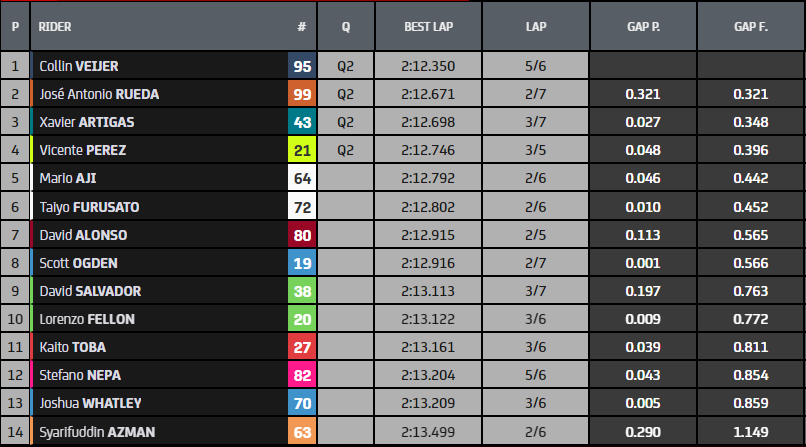
Task: Open rider Syarifuddin AZMAN's name
Action: point(93,431)
